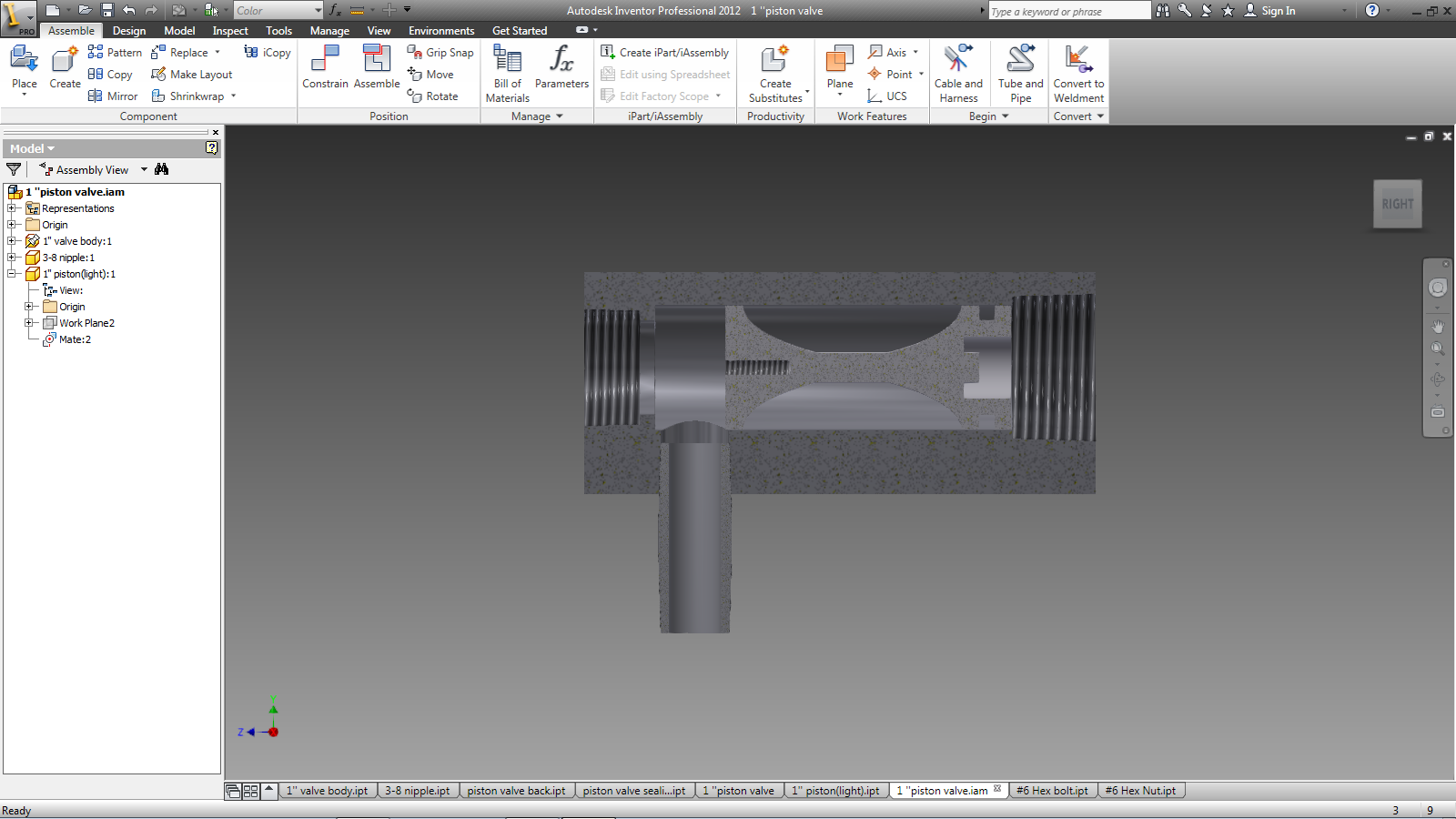Open the 1" valve body.ipt document tab
Viewport: 1456px width, 819px height.
(x=327, y=791)
